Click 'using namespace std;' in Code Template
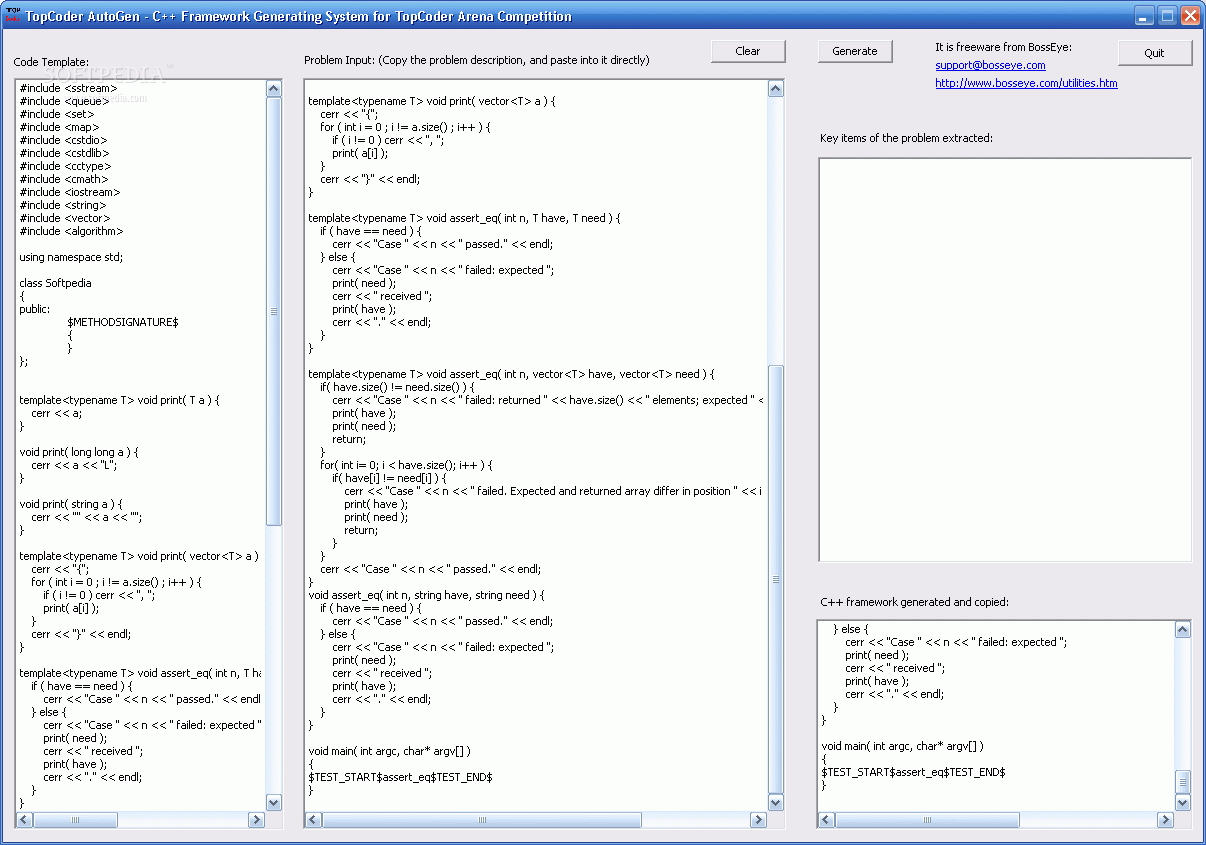The width and height of the screenshot is (1206, 845). pyautogui.click(x=71, y=257)
